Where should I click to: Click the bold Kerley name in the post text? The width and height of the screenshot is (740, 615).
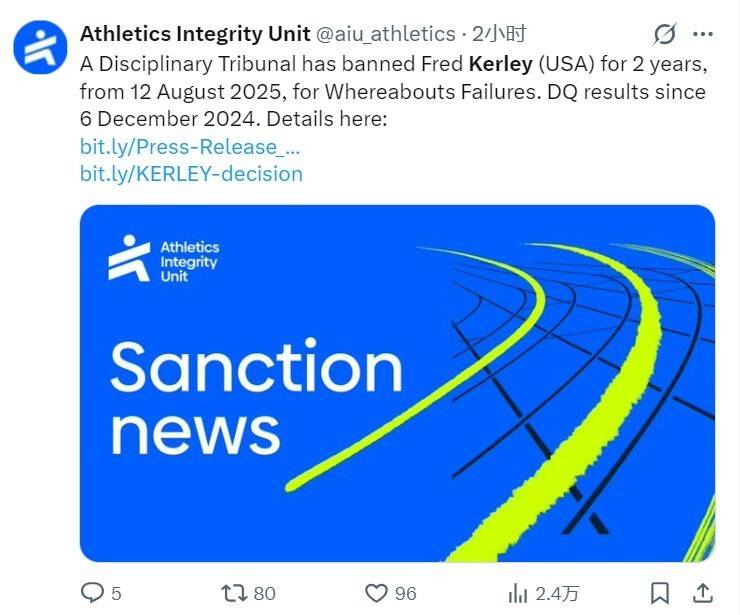point(501,65)
